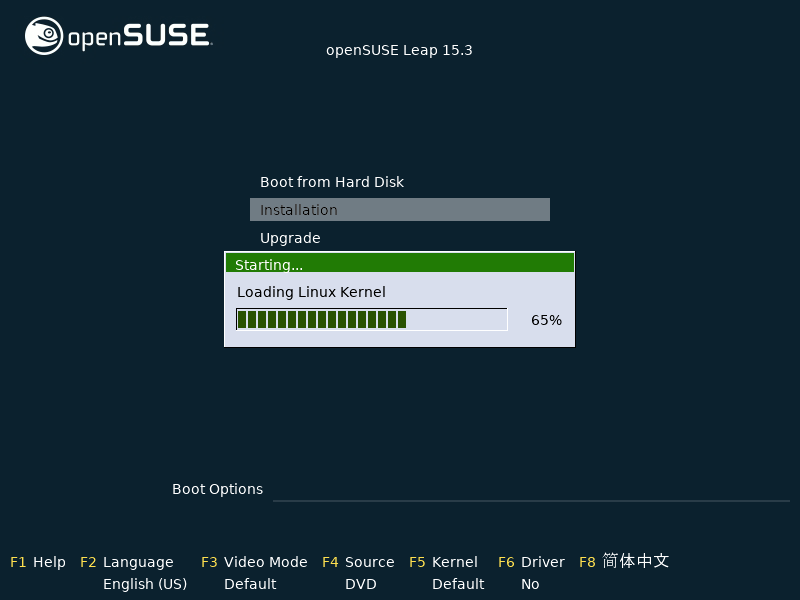Click the Kernel Default value

click(458, 584)
